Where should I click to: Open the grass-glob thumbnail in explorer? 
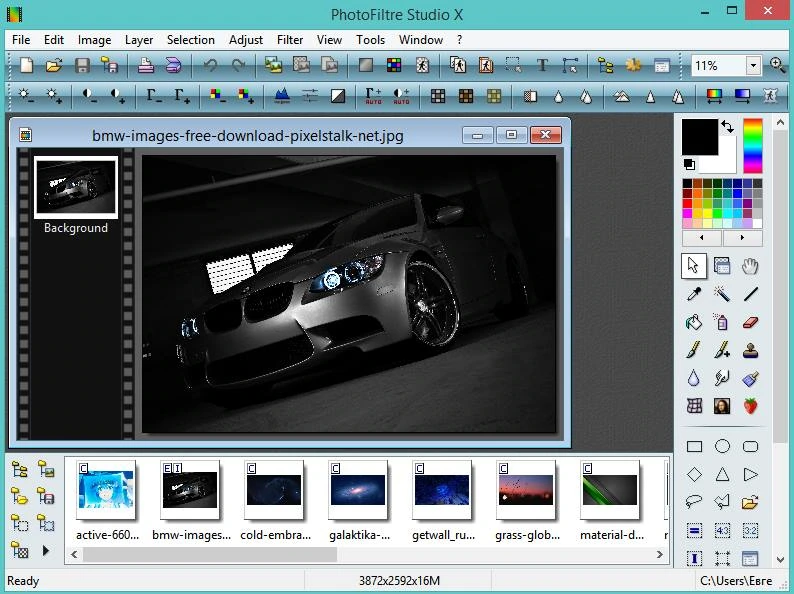click(x=526, y=490)
